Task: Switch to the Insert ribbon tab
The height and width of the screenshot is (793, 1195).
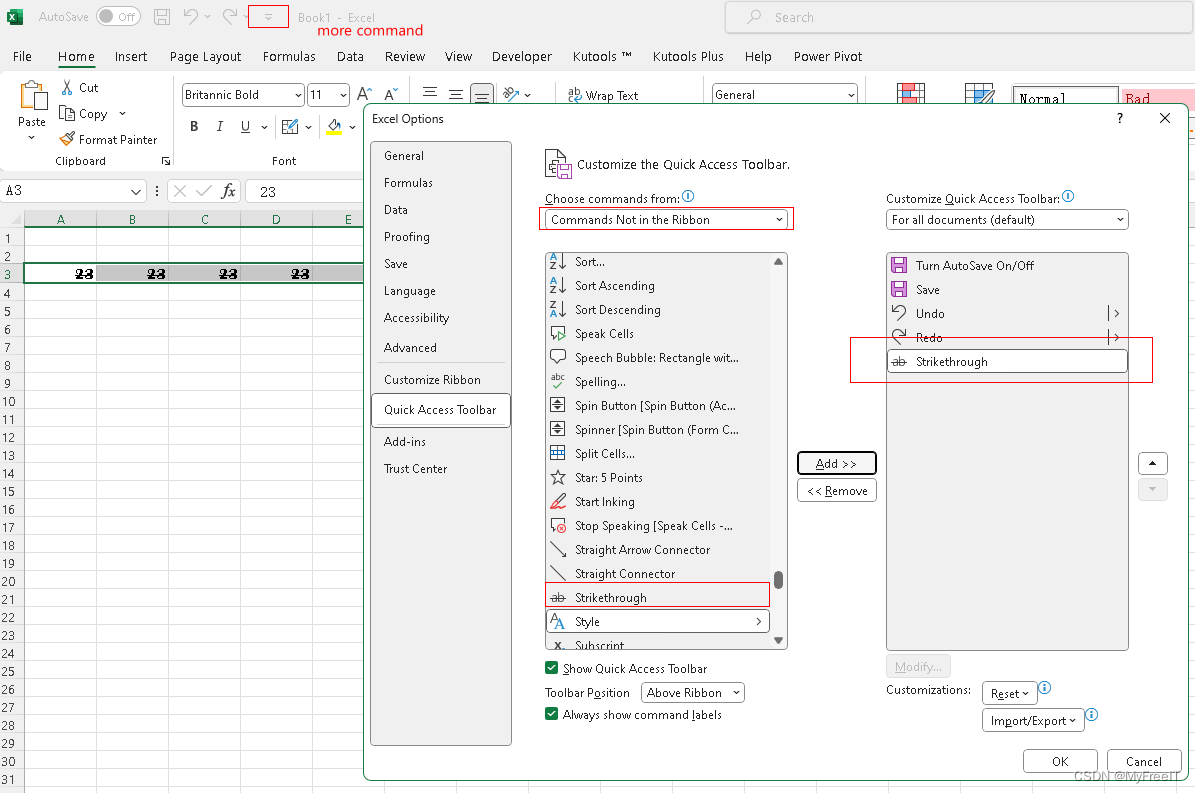Action: point(131,56)
